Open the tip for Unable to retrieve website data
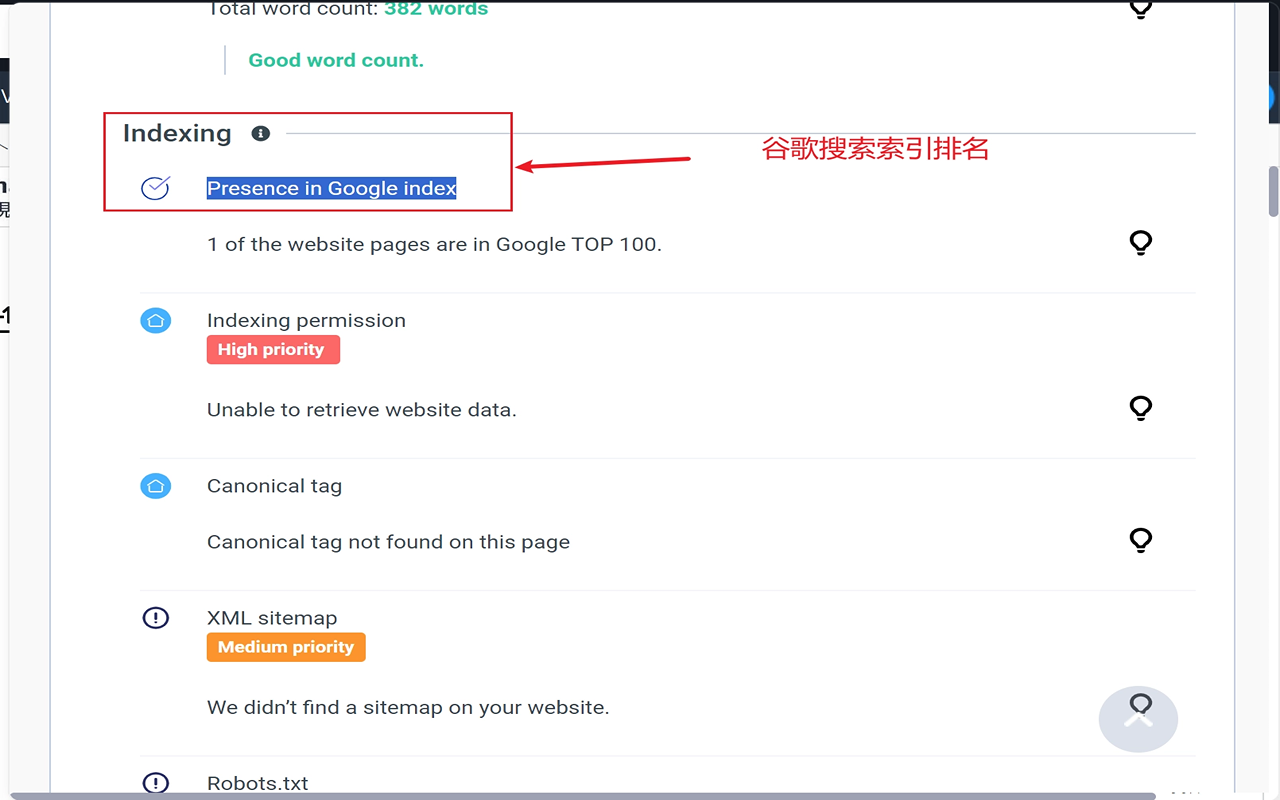The image size is (1280, 800). 1140,408
